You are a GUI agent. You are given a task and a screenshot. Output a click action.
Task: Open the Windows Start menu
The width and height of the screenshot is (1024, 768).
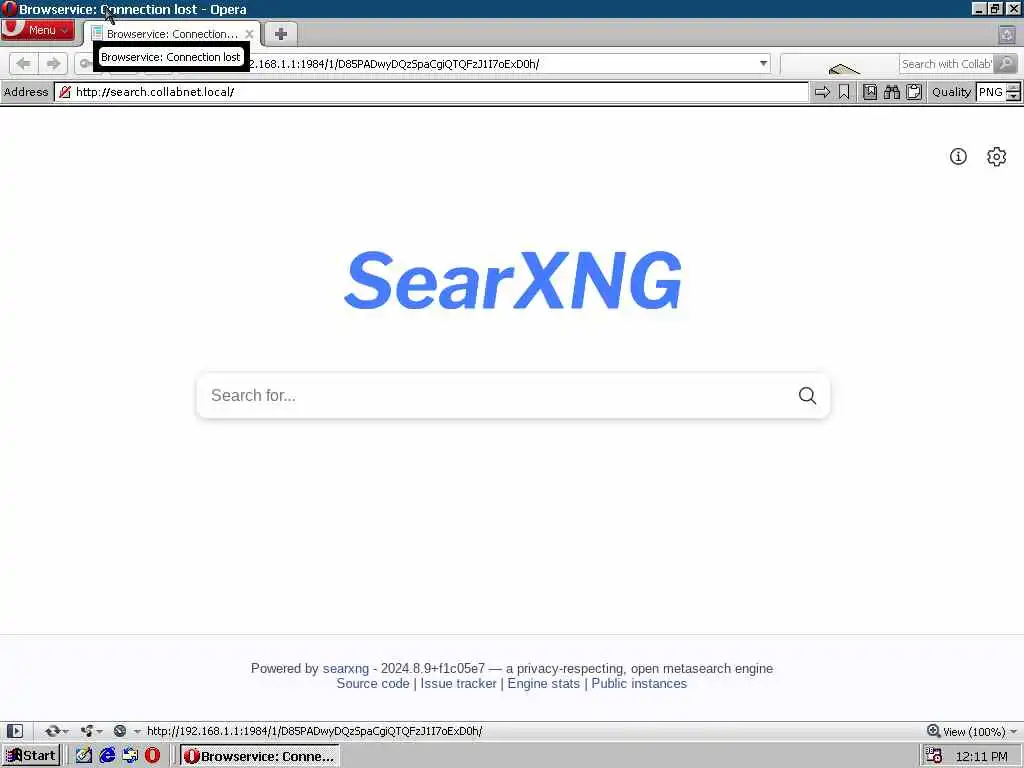pos(31,756)
